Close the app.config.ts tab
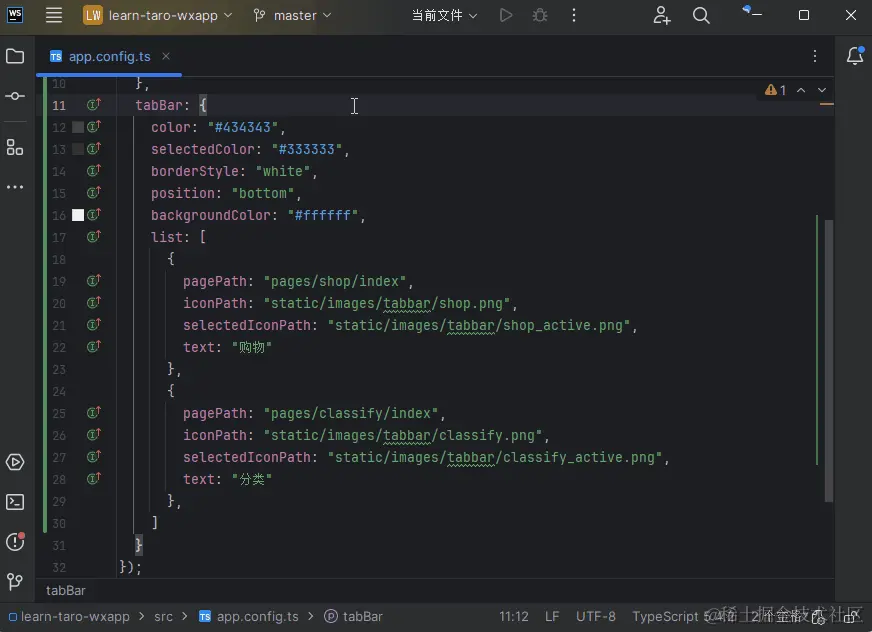The height and width of the screenshot is (632, 872). (166, 56)
